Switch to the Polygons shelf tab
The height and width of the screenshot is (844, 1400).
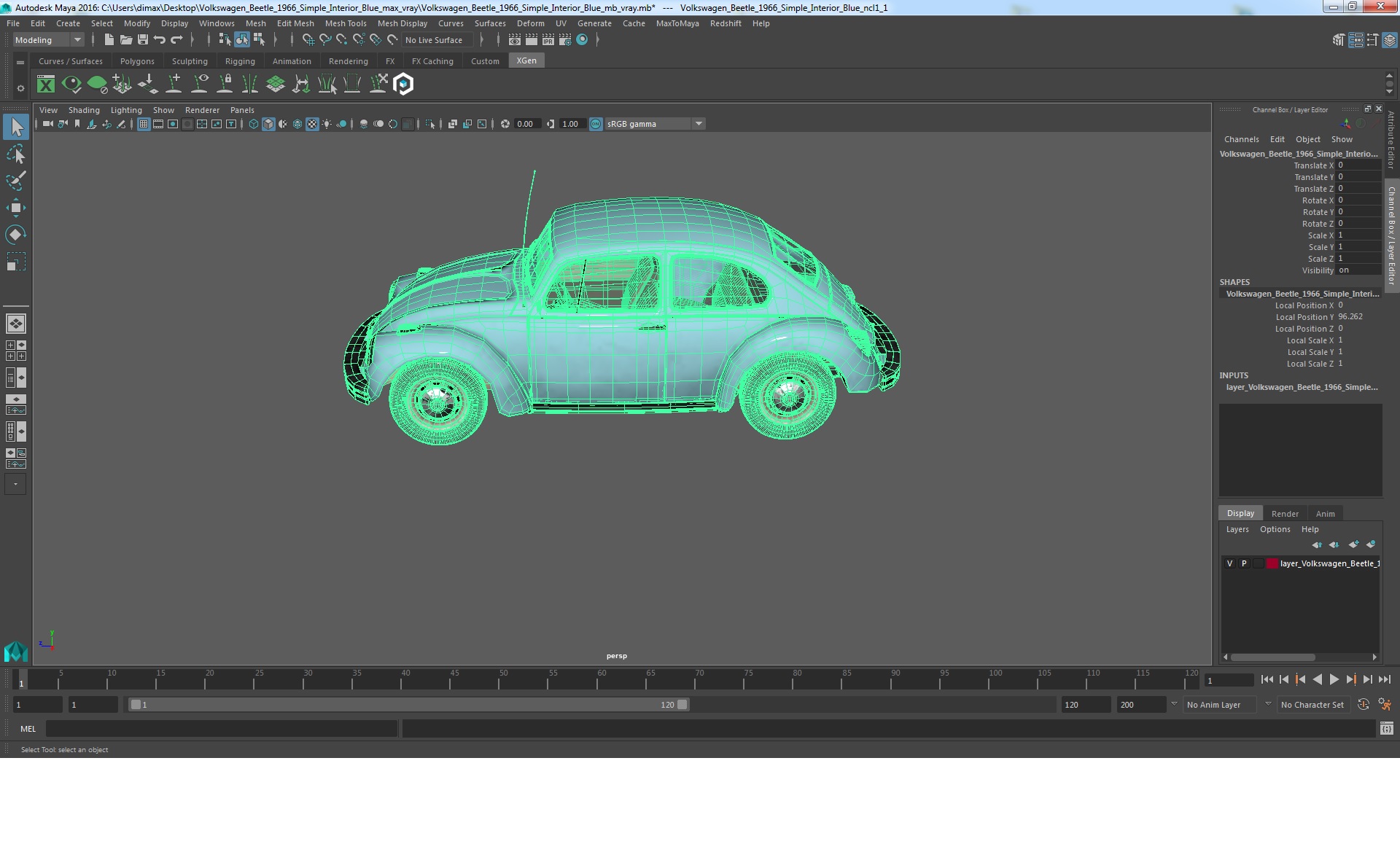(x=137, y=61)
